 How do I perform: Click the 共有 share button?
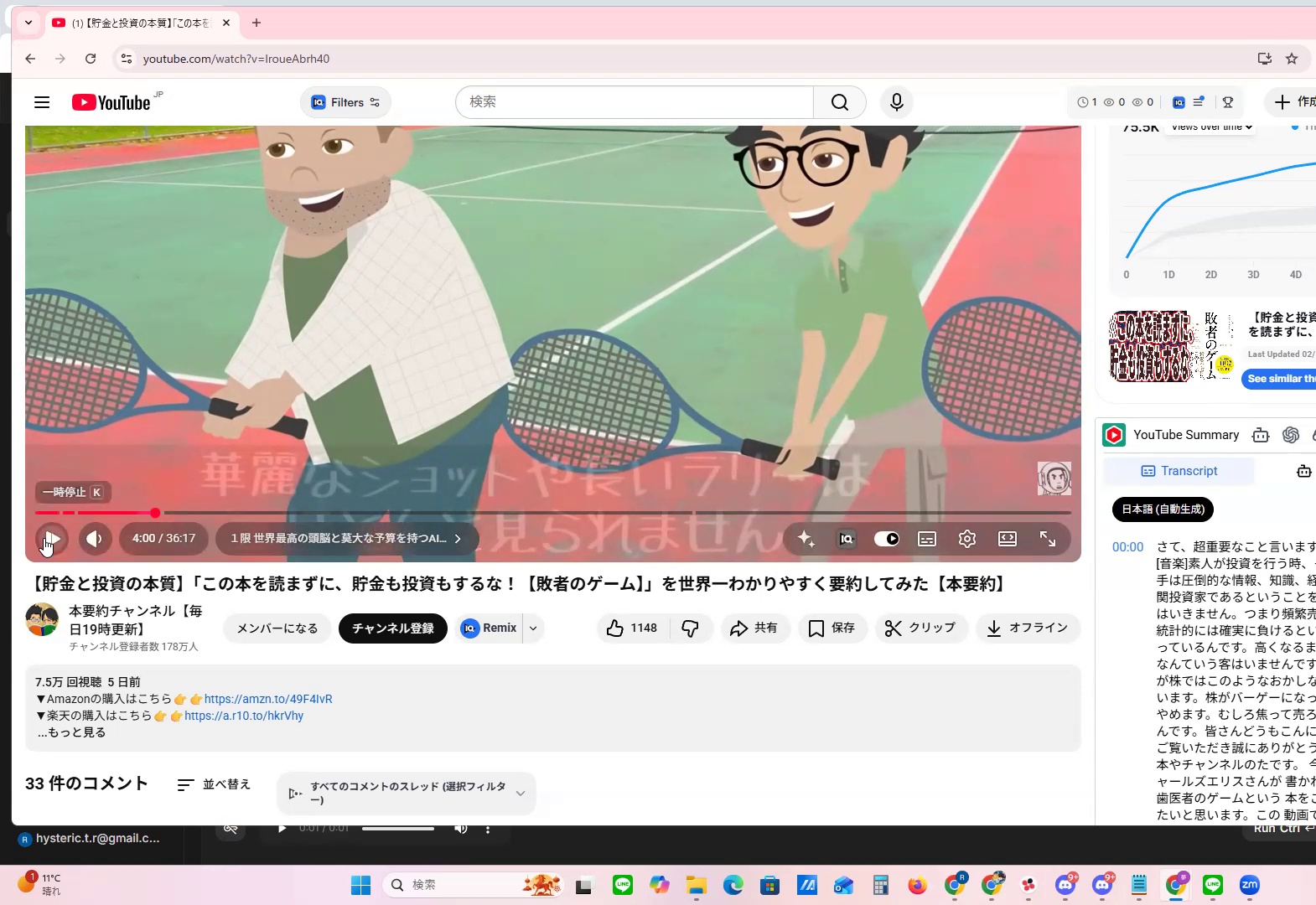coord(754,628)
